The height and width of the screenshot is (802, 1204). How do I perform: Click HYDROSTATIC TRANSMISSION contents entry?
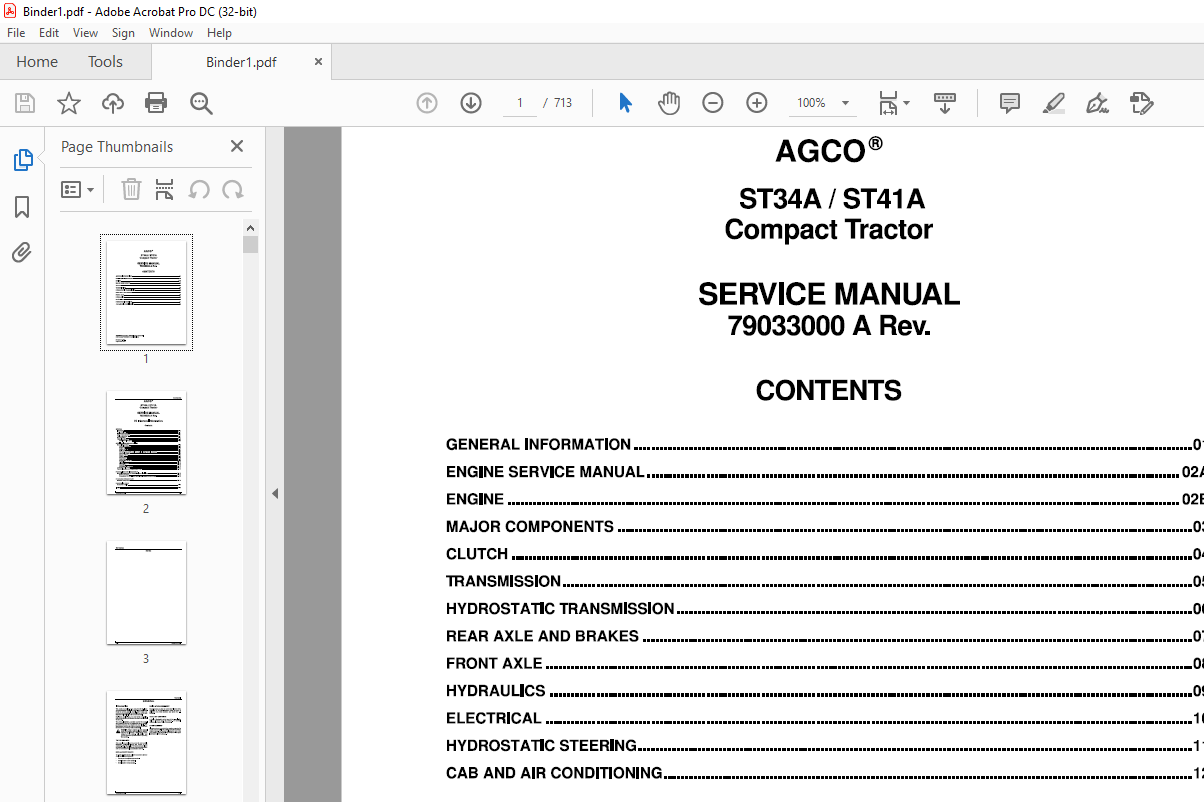(560, 608)
